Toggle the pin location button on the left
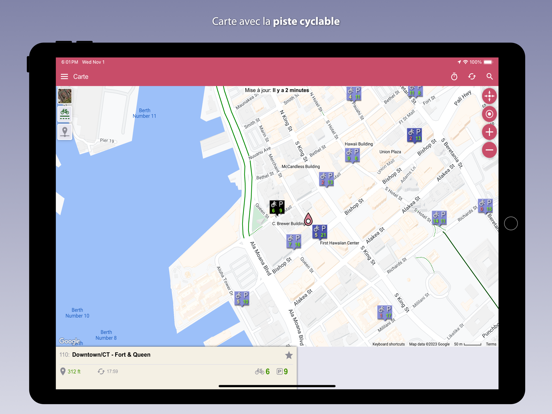Screen dimensions: 552x414 (65, 132)
